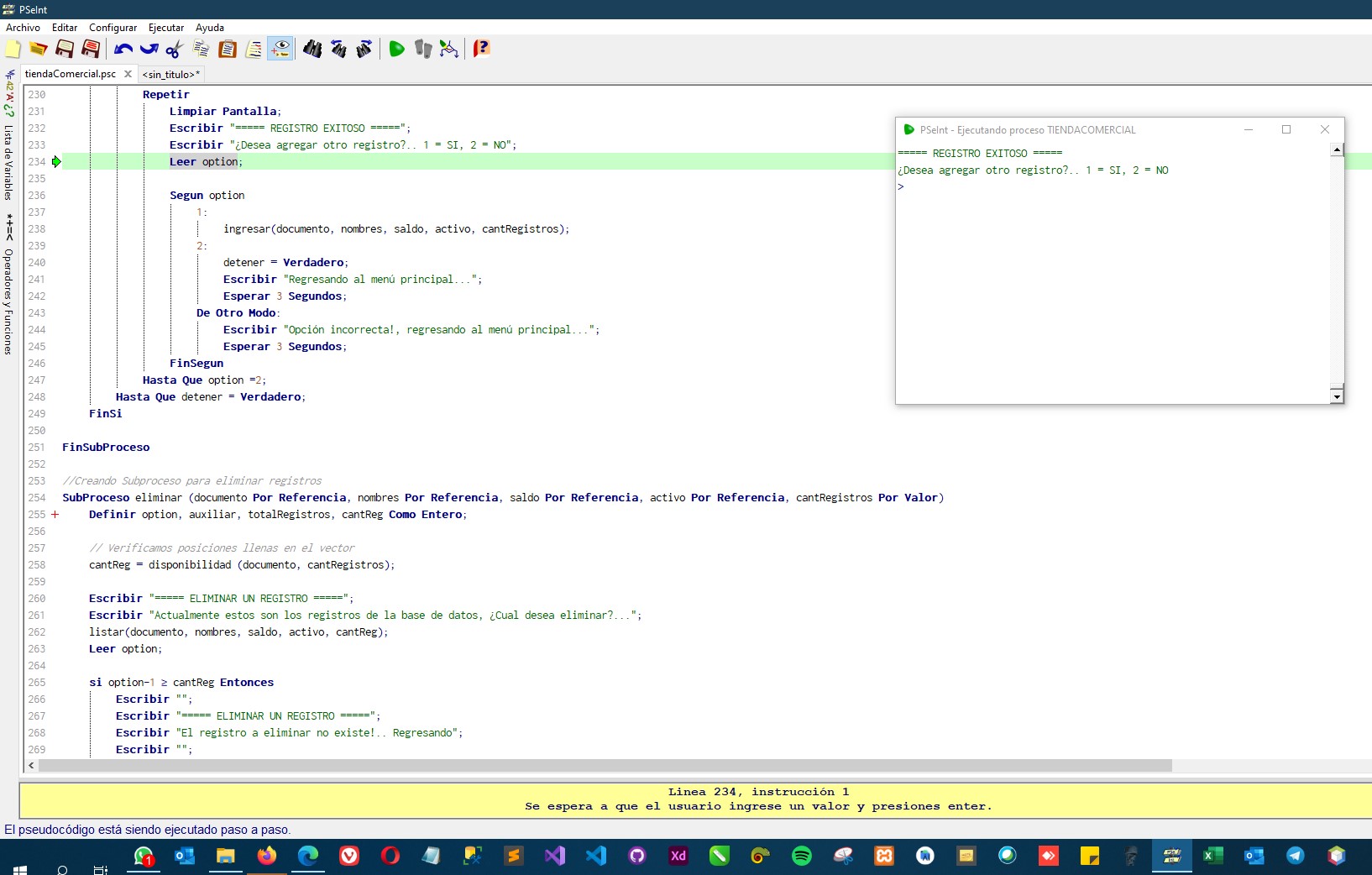Open Spotify from the taskbar

(x=802, y=856)
